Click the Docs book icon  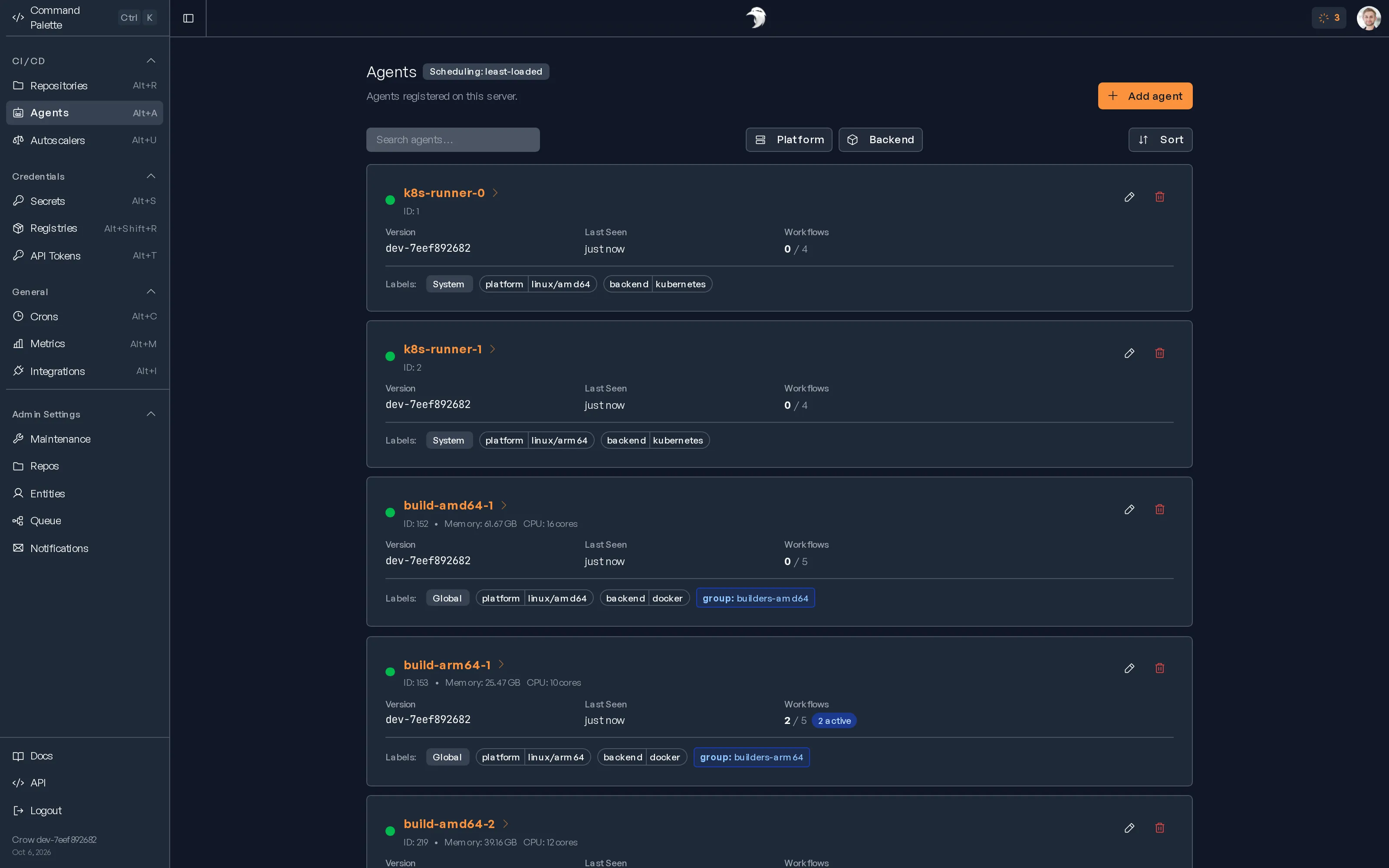point(18,756)
